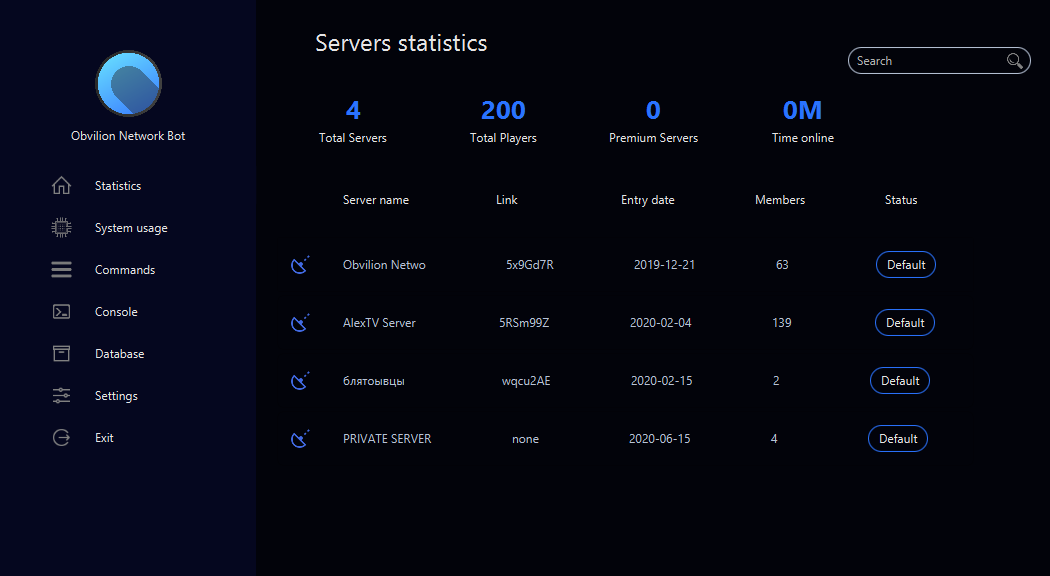
Task: Select the AlexTV Server name
Action: (380, 323)
